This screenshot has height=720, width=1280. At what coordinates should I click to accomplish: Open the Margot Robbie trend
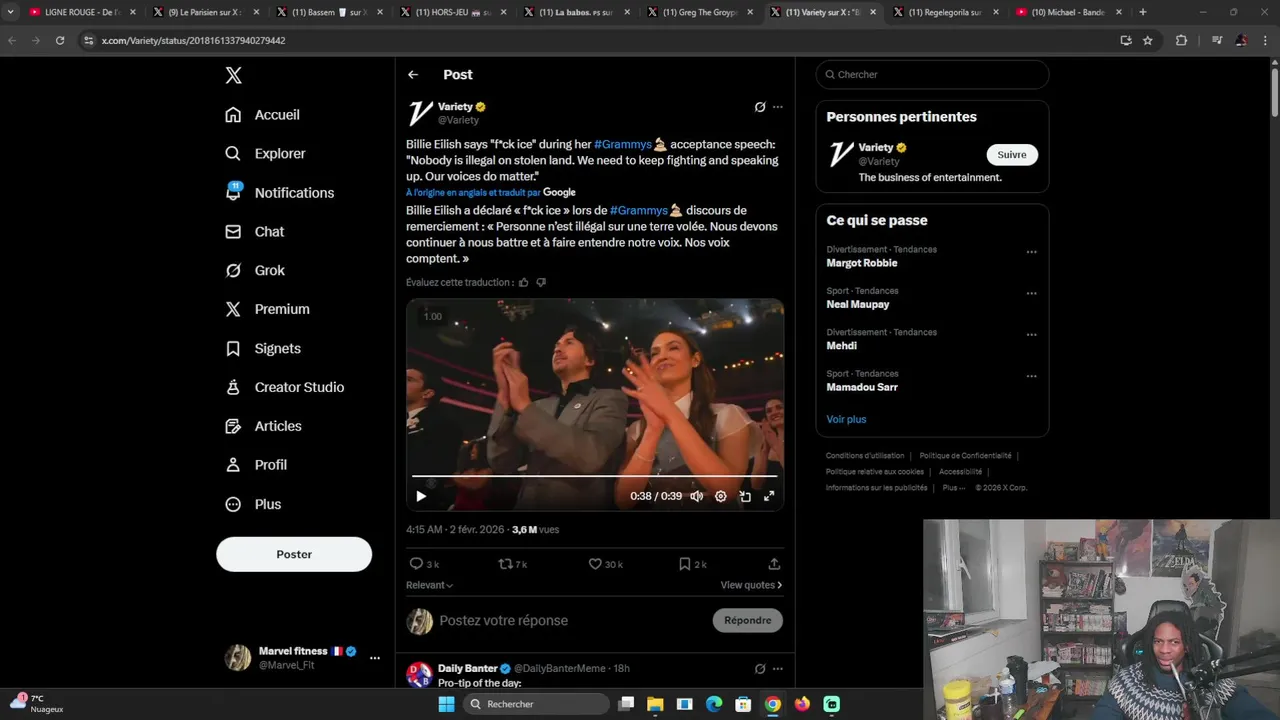pyautogui.click(x=862, y=264)
